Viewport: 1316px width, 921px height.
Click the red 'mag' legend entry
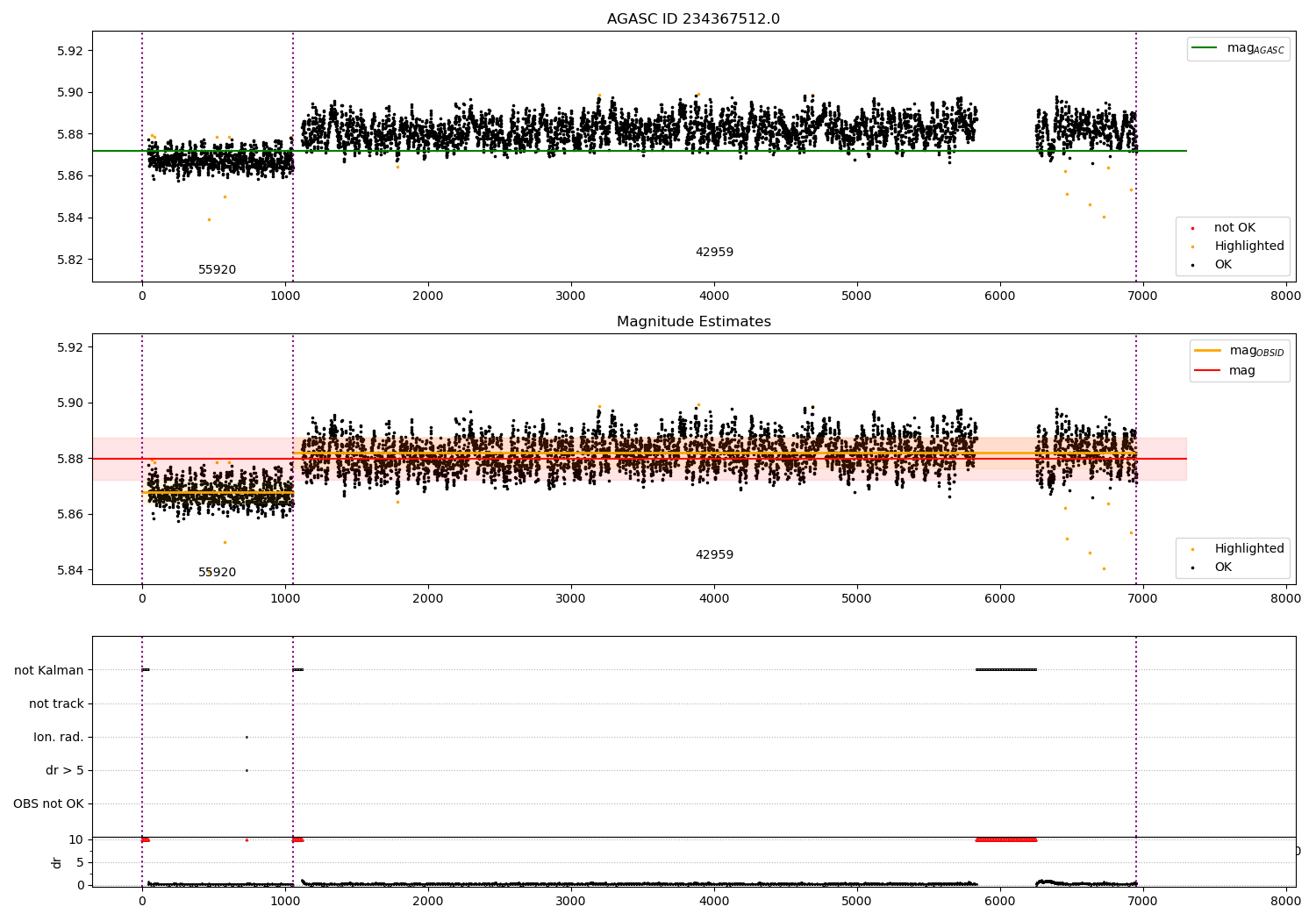click(1225, 371)
